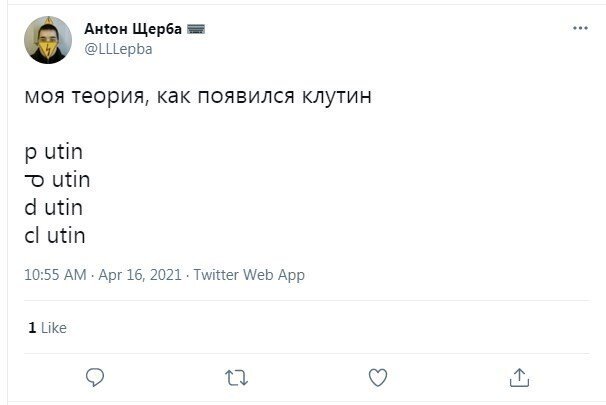View who liked via 1 Like
Screen dimensions: 606x405
(x=47, y=327)
